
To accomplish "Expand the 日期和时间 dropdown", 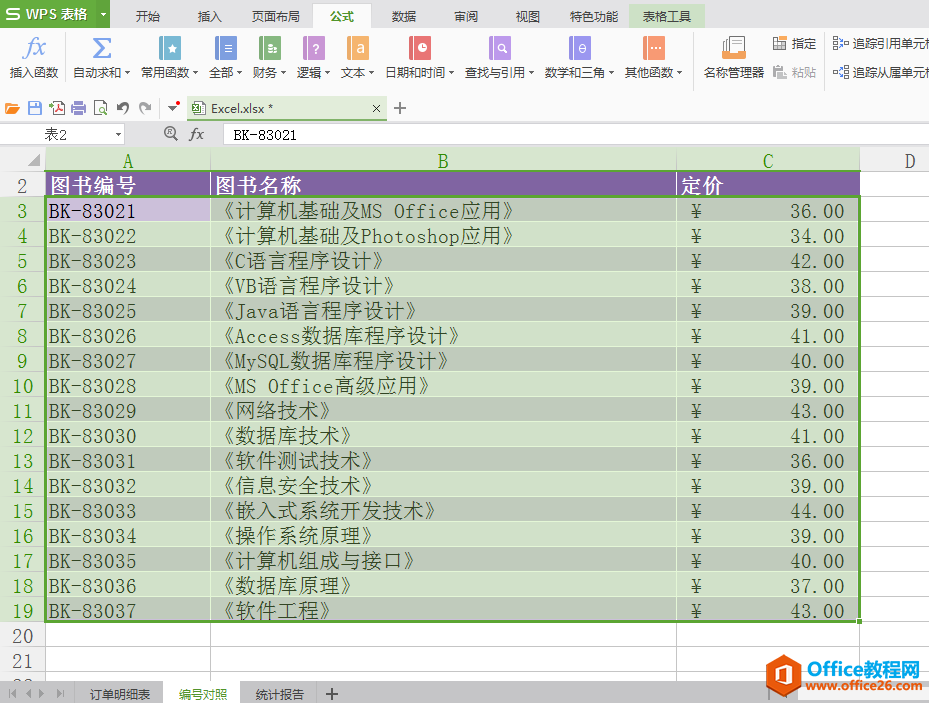I will pyautogui.click(x=451, y=73).
